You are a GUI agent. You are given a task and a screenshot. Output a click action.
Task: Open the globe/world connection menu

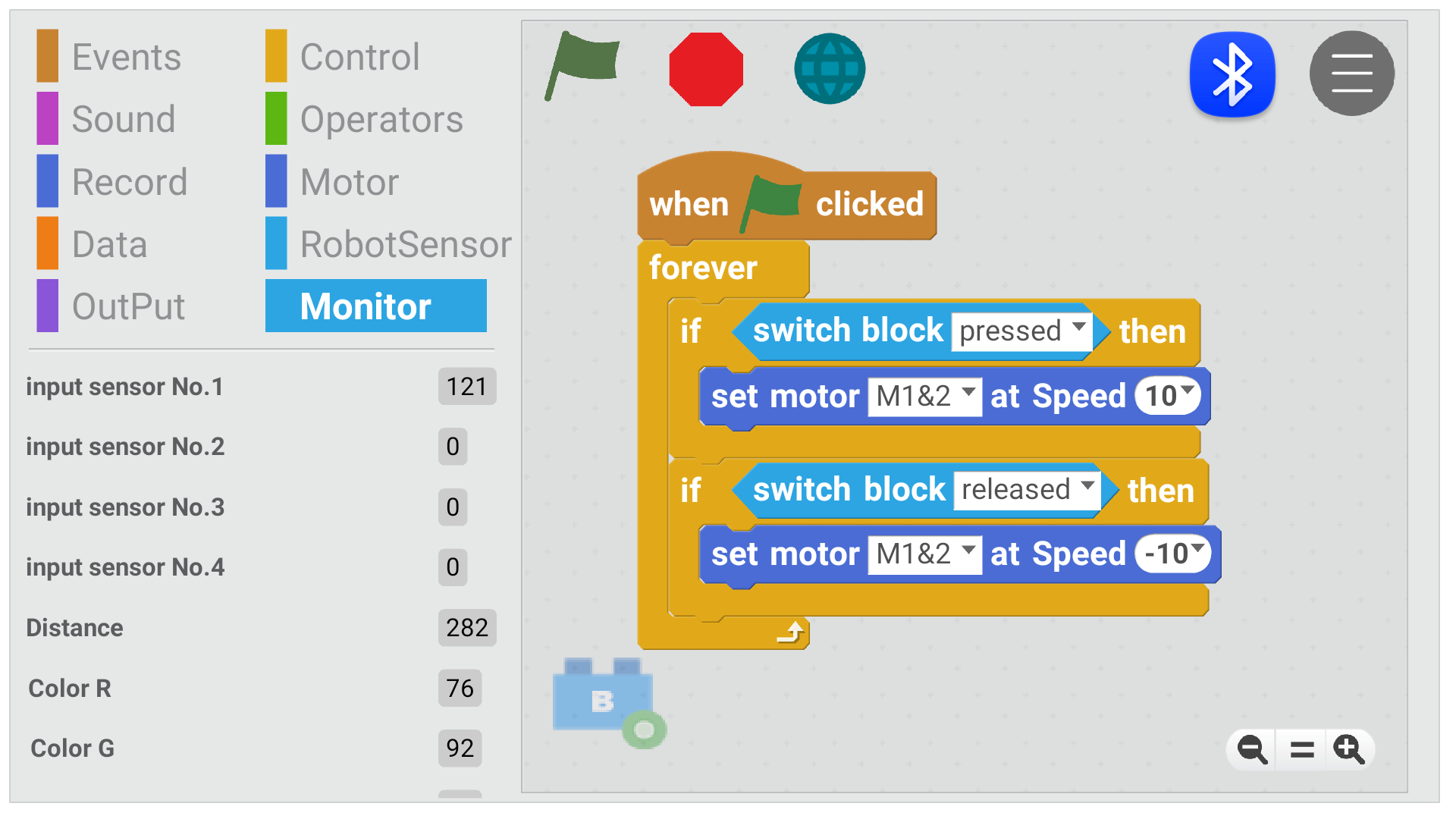827,68
